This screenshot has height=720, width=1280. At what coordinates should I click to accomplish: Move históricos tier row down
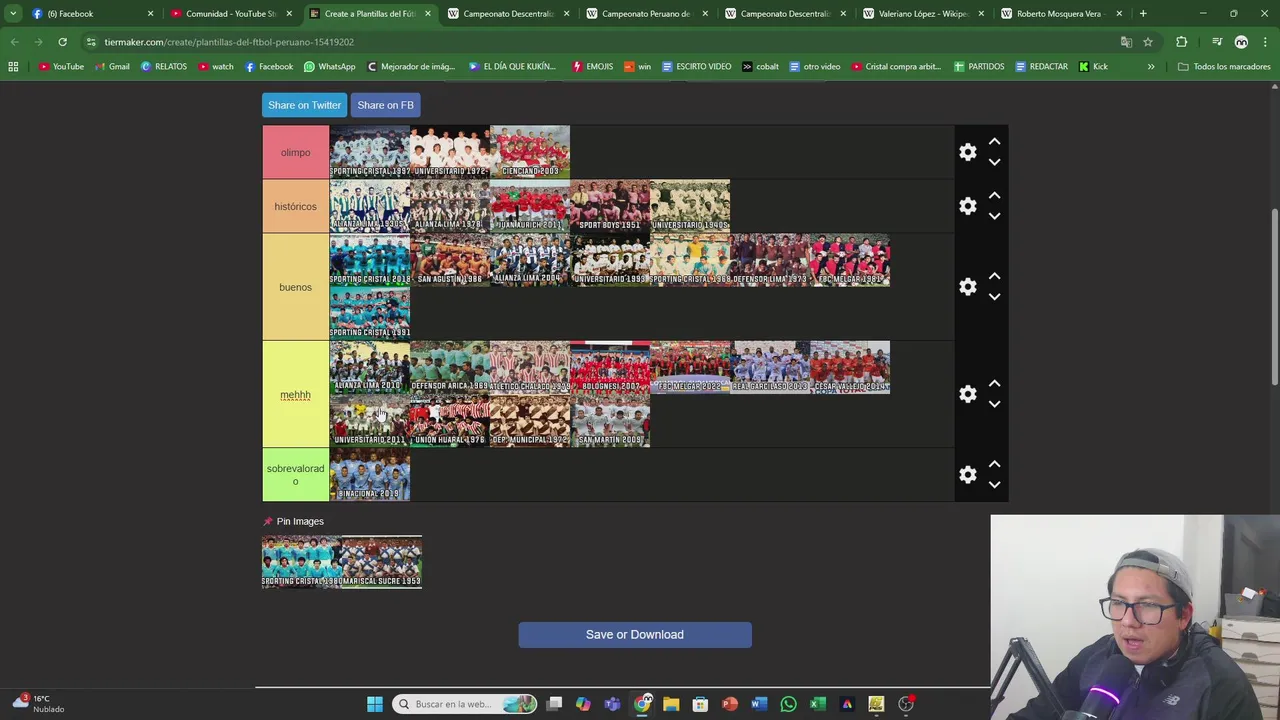[x=994, y=216]
